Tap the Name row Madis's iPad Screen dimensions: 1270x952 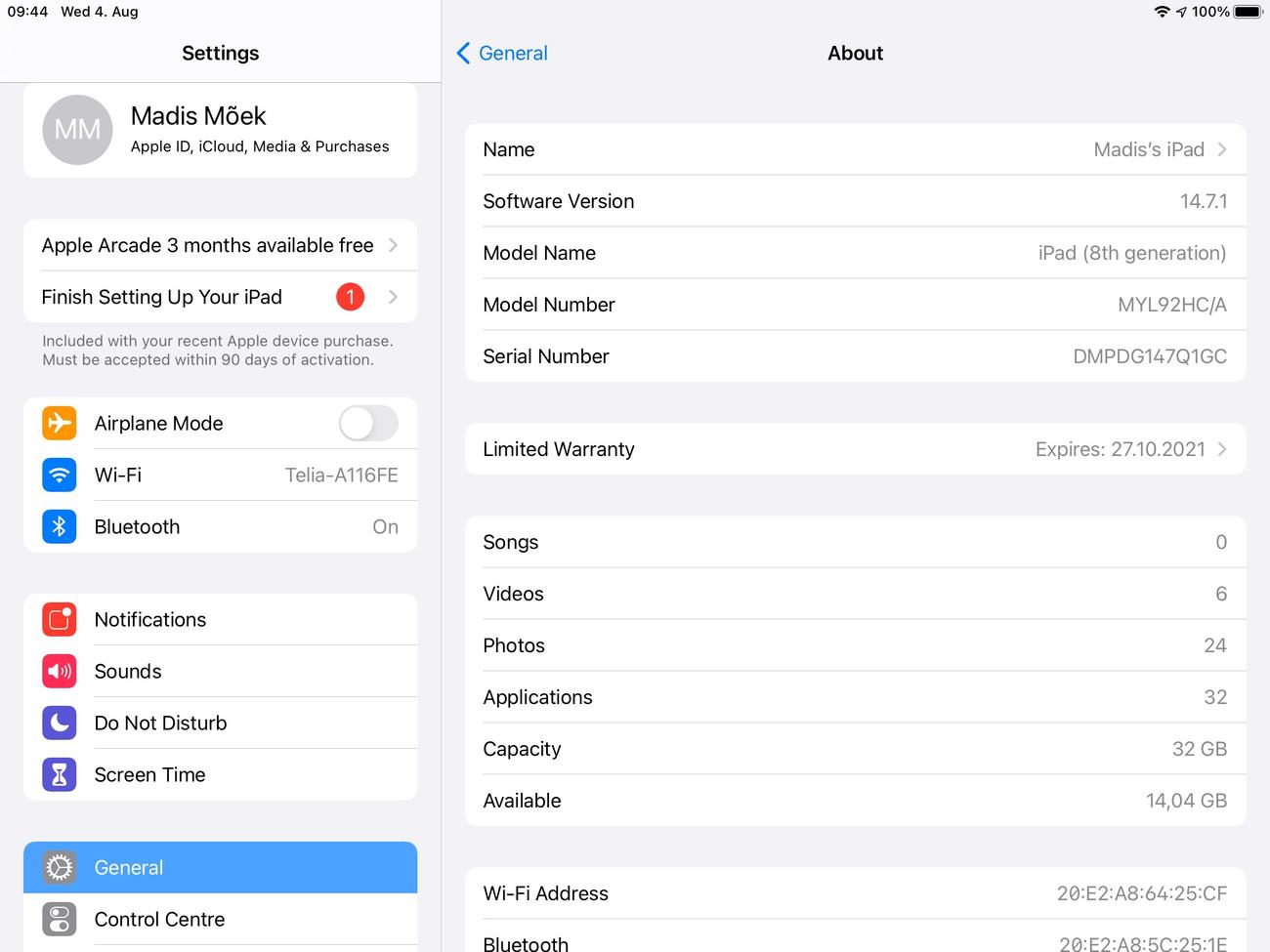(855, 149)
